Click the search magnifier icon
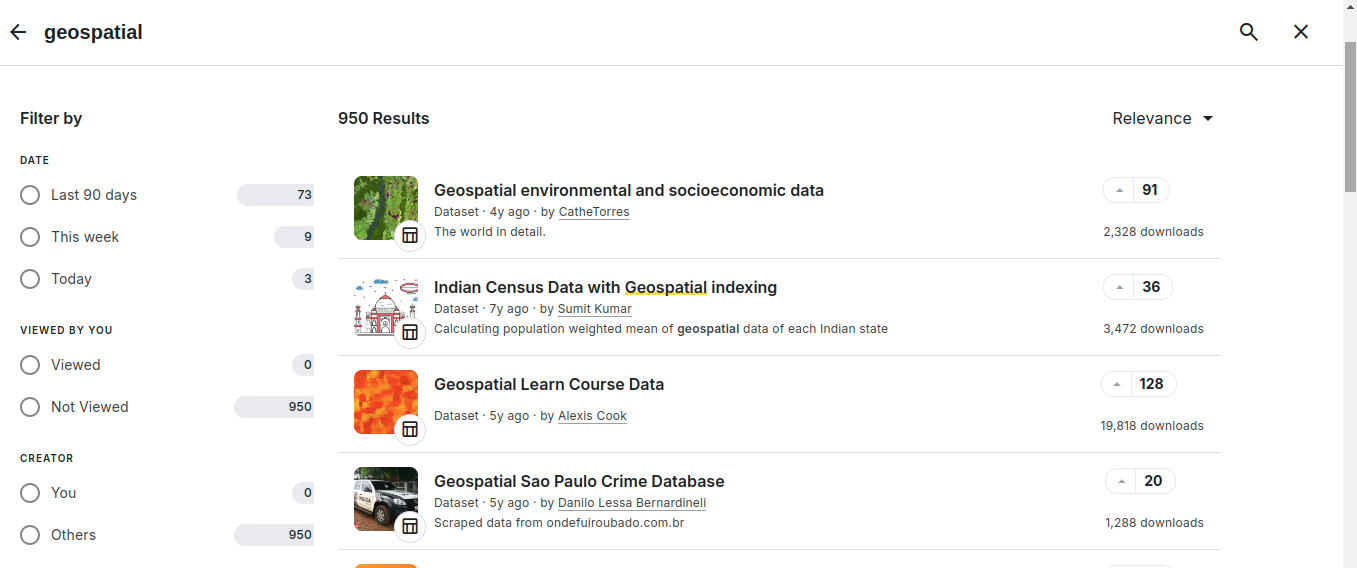 pyautogui.click(x=1248, y=32)
